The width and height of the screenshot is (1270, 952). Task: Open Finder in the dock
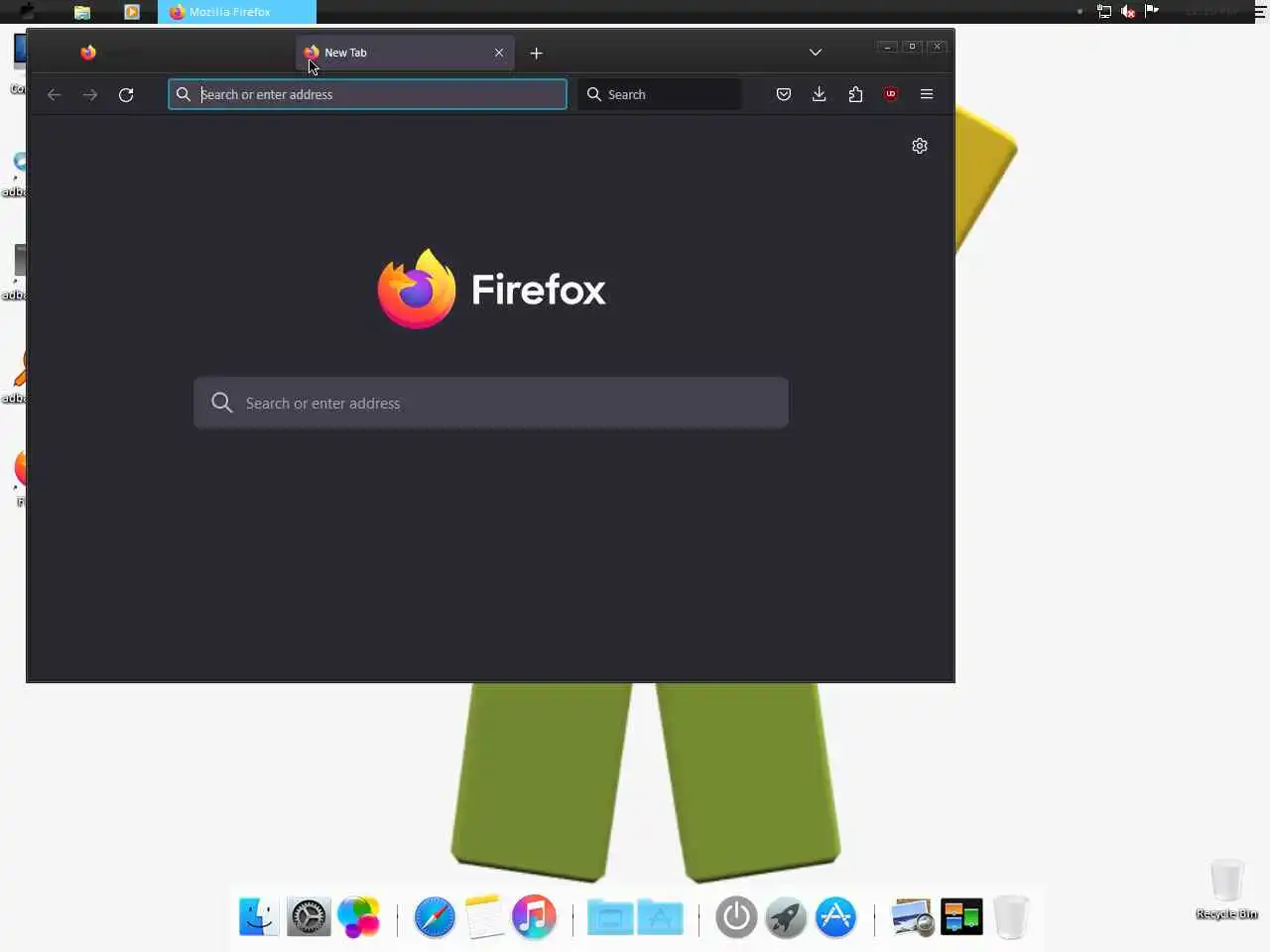tap(259, 916)
